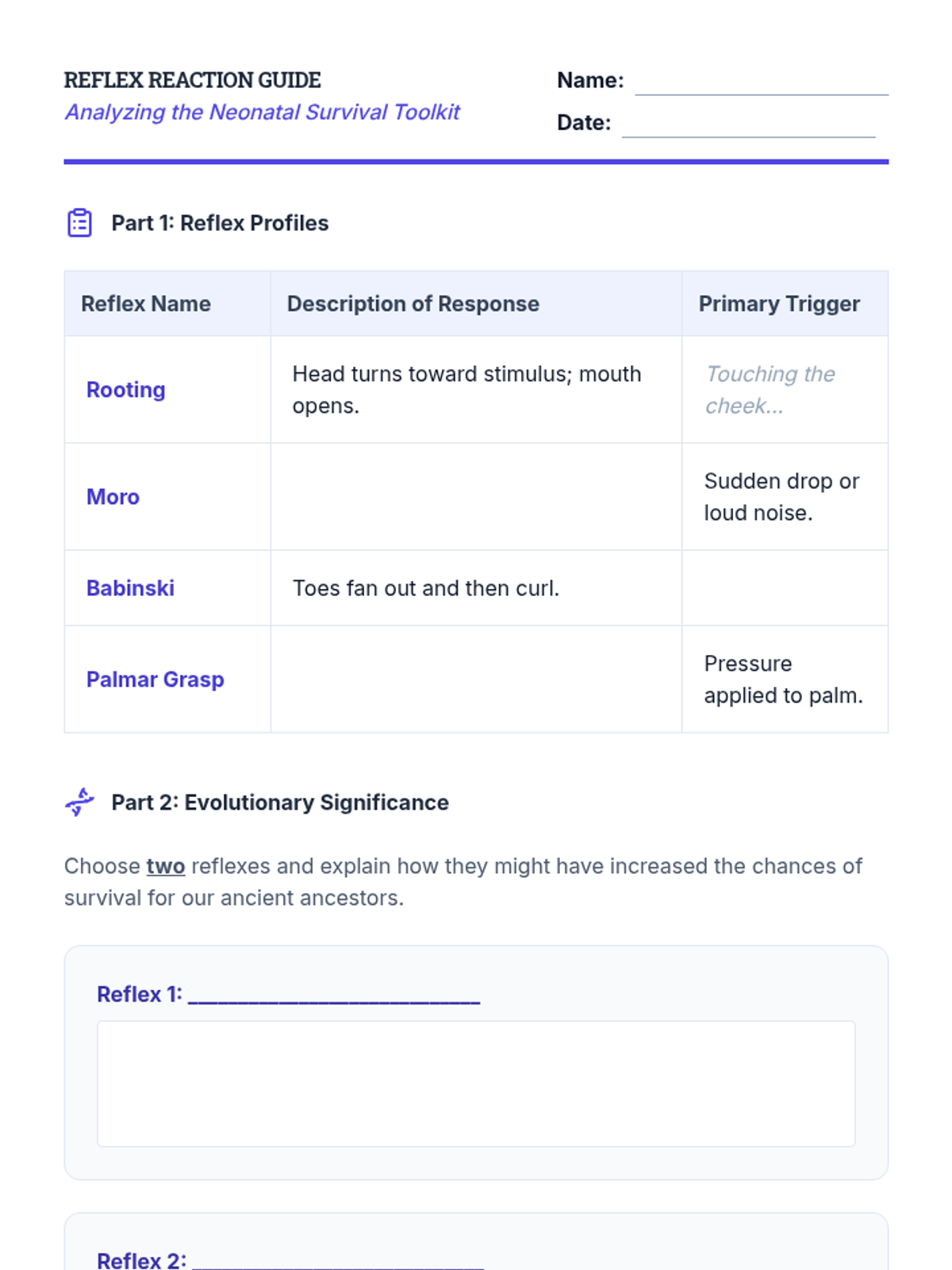This screenshot has width=952, height=1270.
Task: Select the Rooting reflex name
Action: (126, 390)
